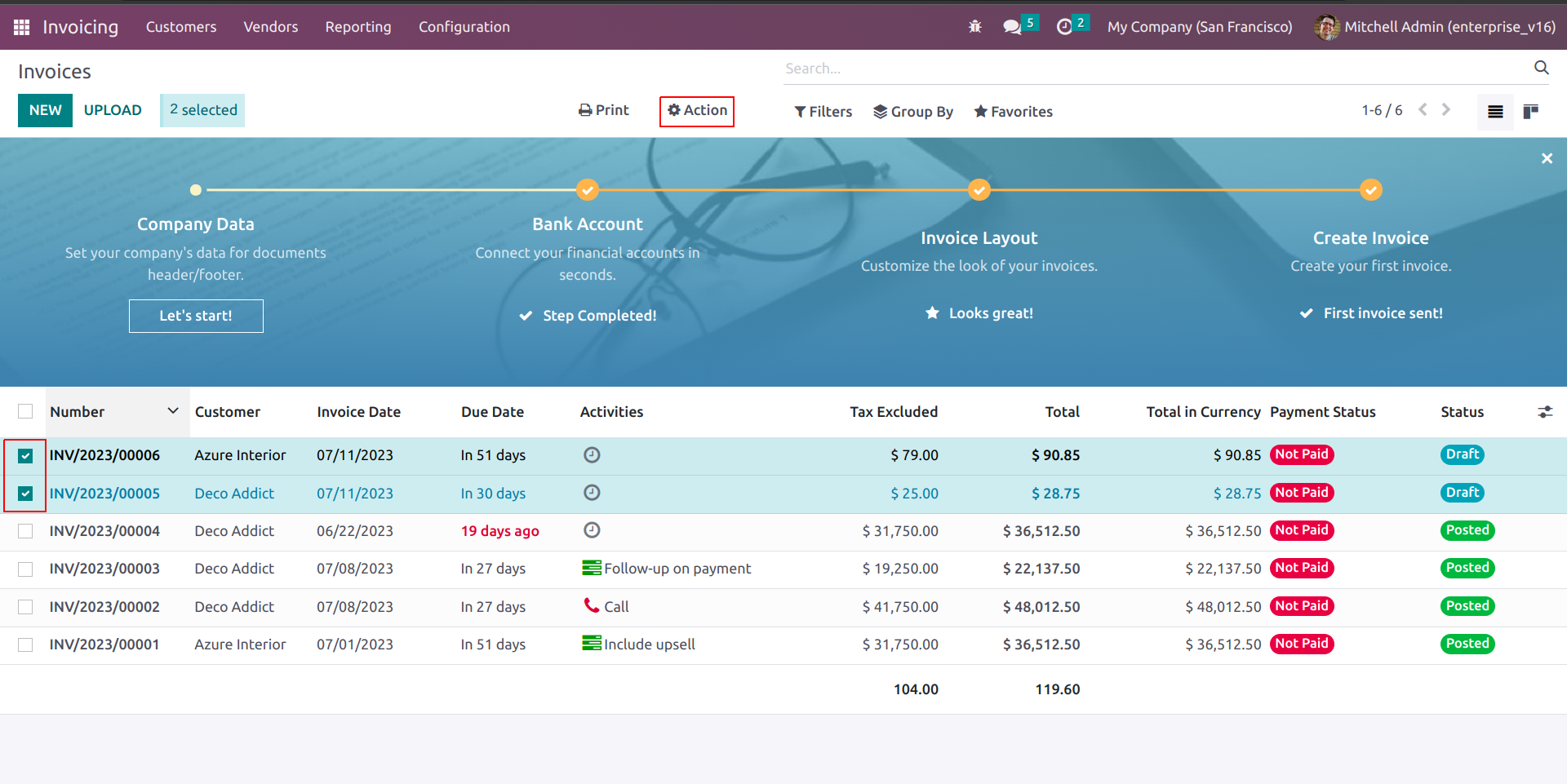This screenshot has height=784, width=1567.
Task: Open the Call activity phone icon
Action: (x=592, y=605)
